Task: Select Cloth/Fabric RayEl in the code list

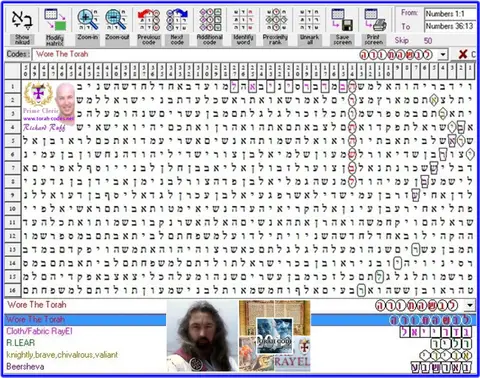Action: pyautogui.click(x=39, y=331)
